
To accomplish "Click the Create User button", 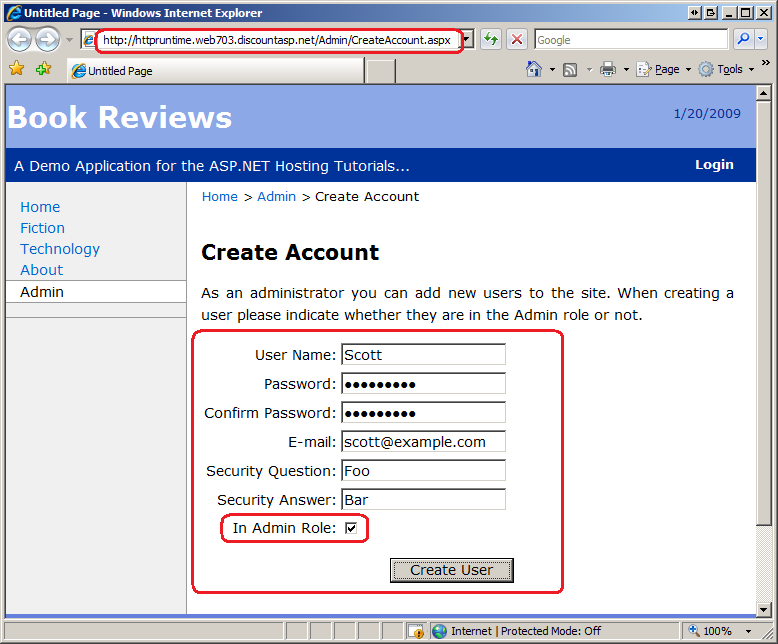I will pos(452,570).
